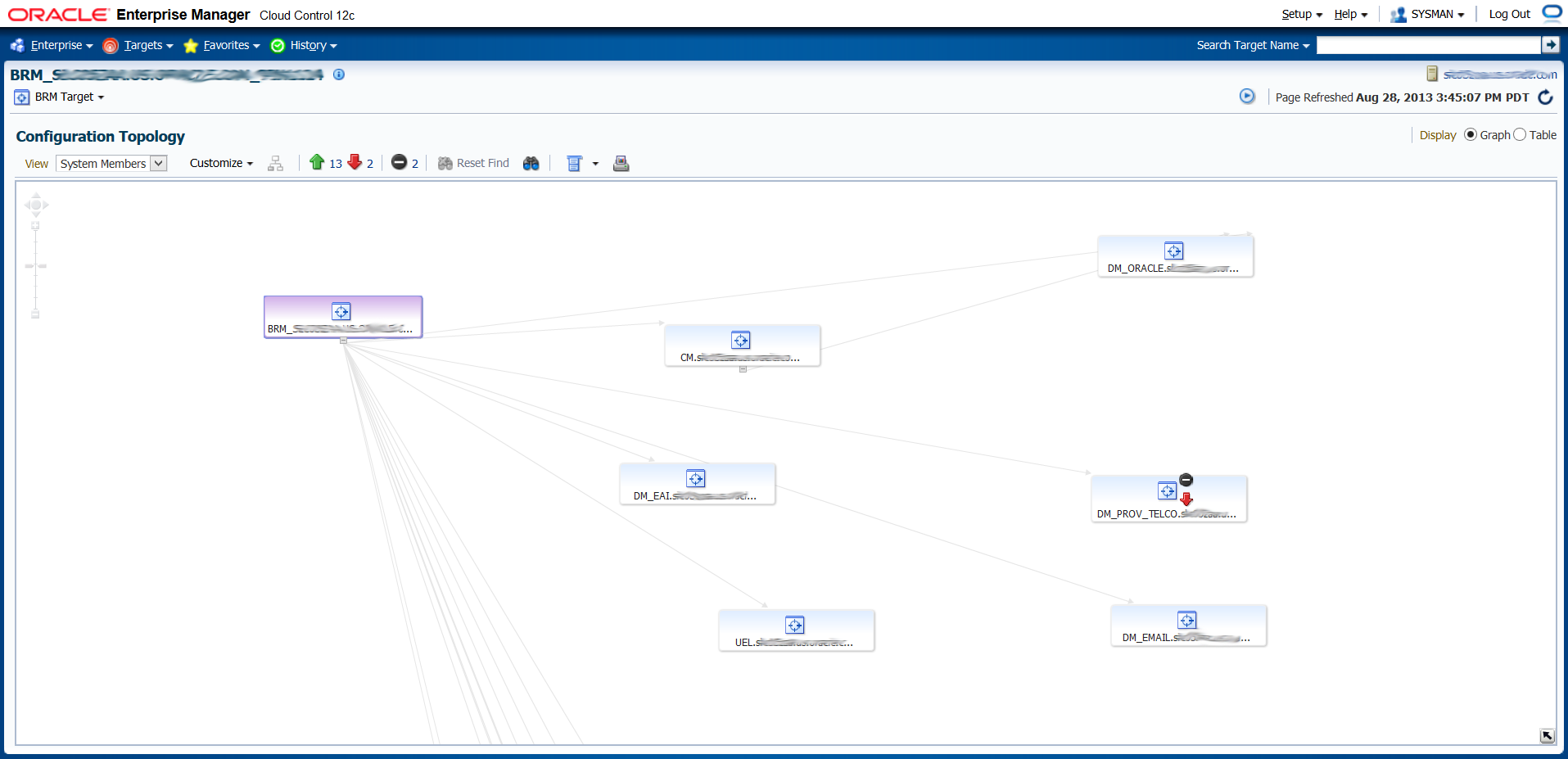Image resolution: width=1568 pixels, height=759 pixels.
Task: Click the host server link icon
Action: (x=1432, y=74)
